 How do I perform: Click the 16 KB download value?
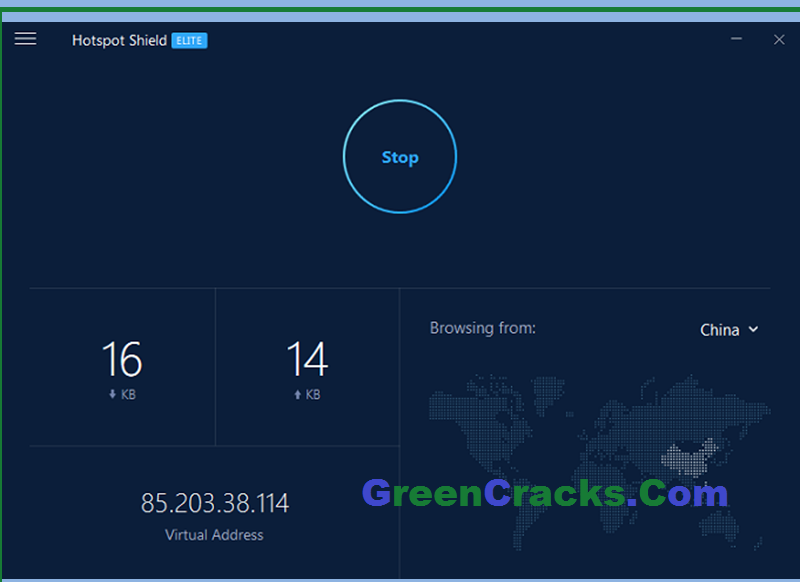122,359
